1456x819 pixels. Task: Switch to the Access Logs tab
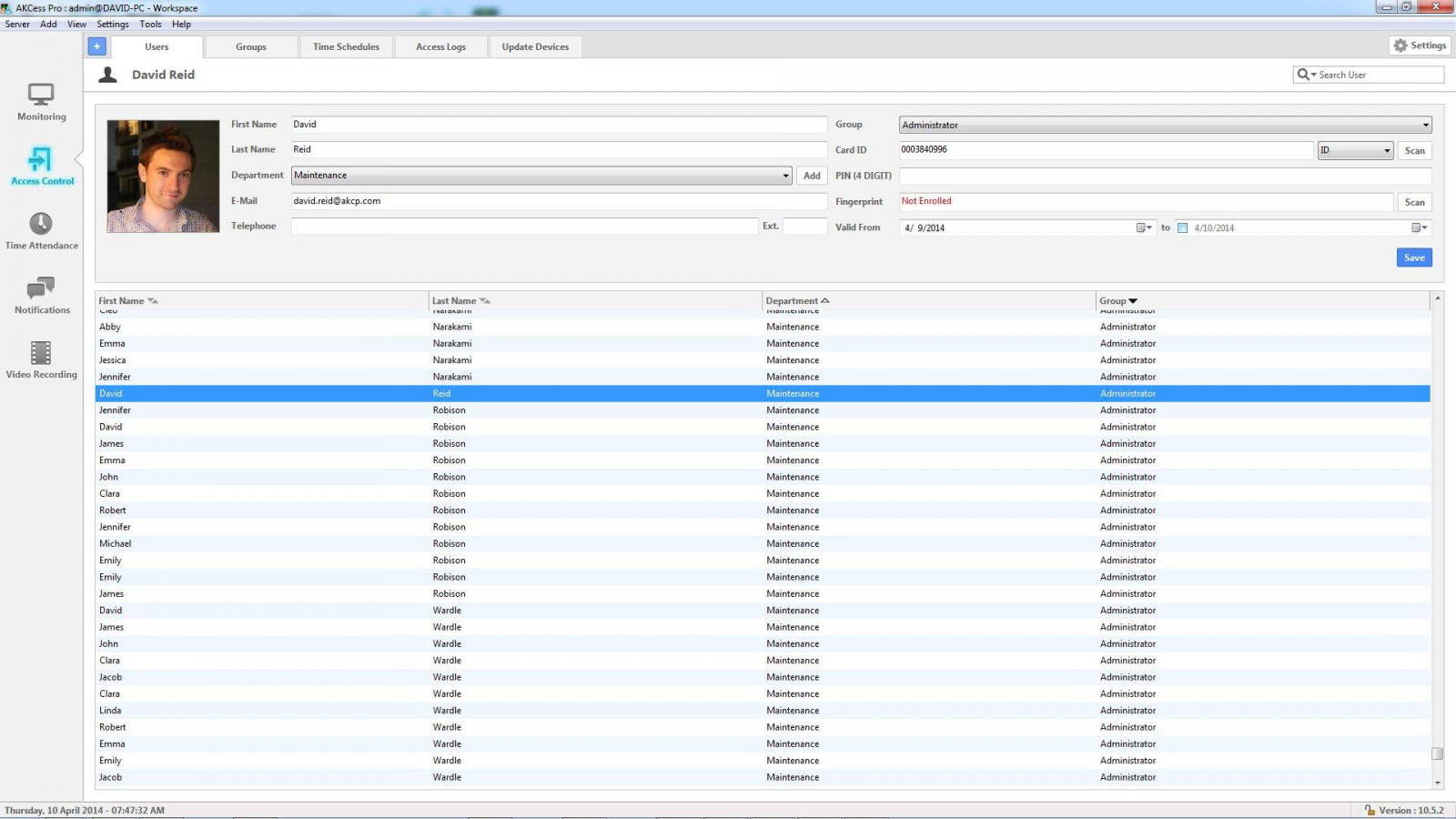pos(440,47)
